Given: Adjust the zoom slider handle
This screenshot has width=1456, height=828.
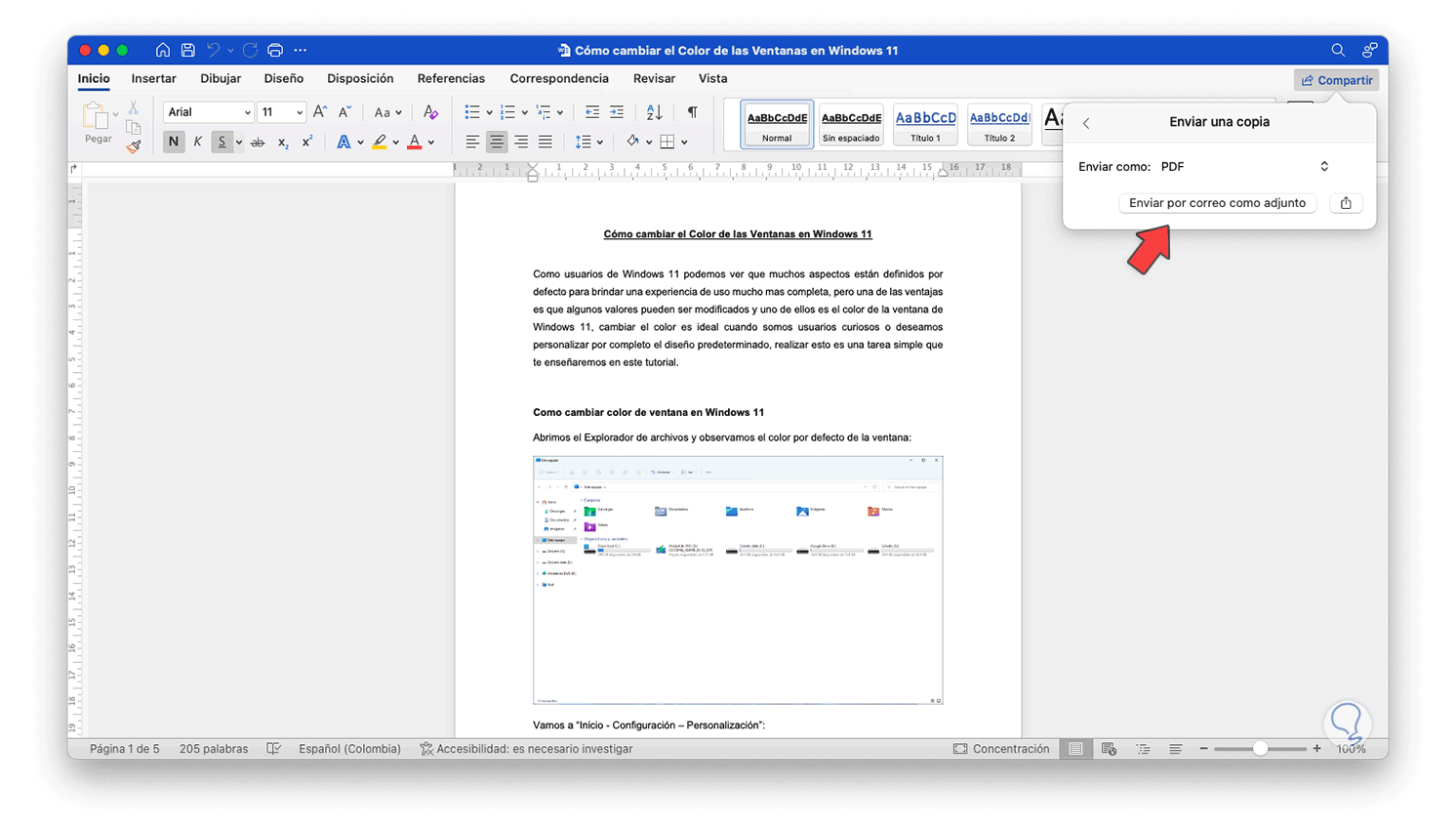Looking at the screenshot, I should click(1261, 749).
